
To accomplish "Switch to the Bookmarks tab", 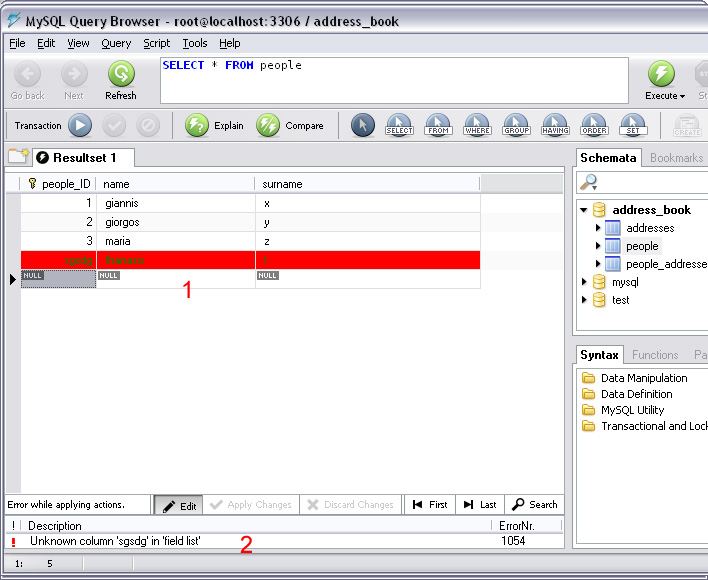I will pos(676,158).
